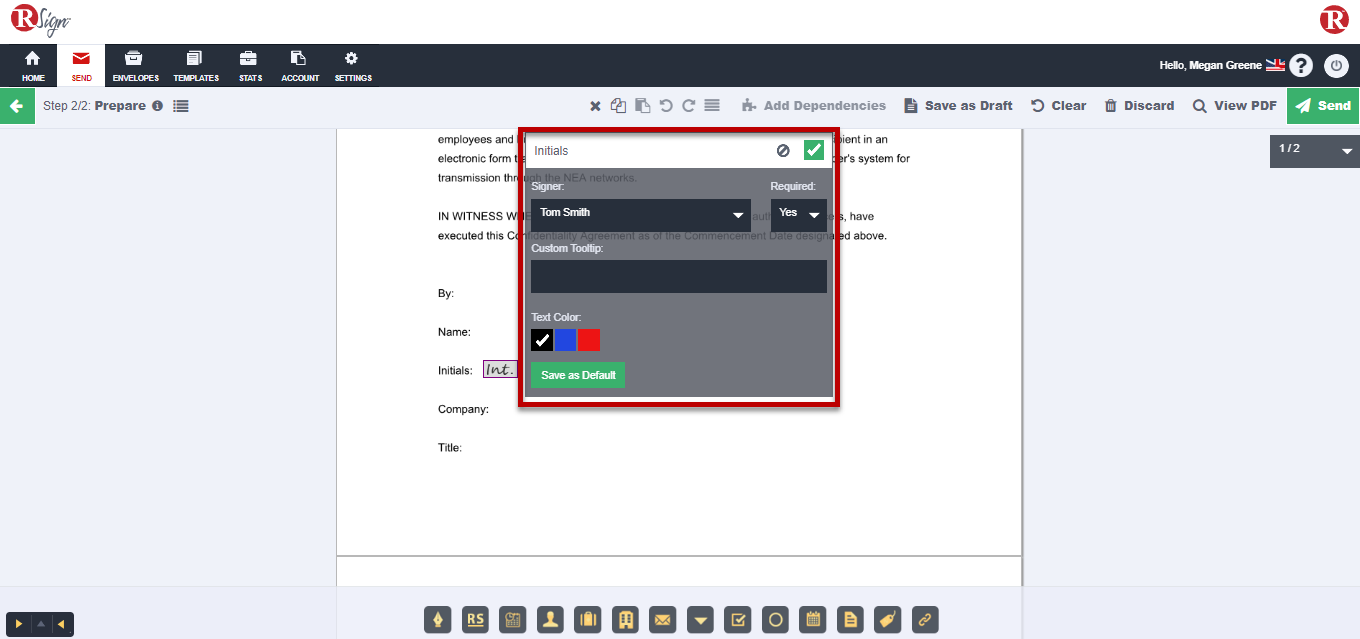Click the Save as Default button
Screen dimensions: 1360x639
coord(577,375)
